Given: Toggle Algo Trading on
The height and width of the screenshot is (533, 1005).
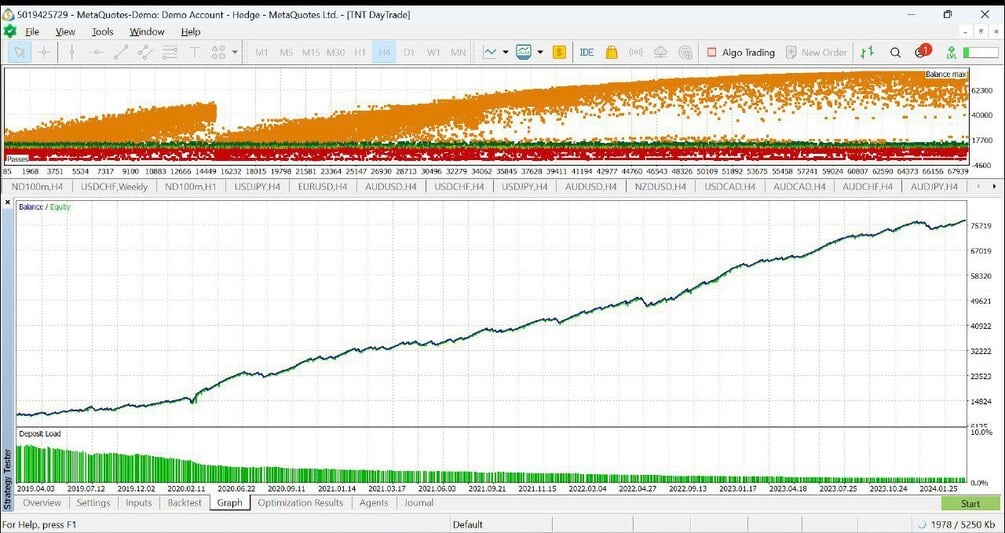Looking at the screenshot, I should coord(740,53).
